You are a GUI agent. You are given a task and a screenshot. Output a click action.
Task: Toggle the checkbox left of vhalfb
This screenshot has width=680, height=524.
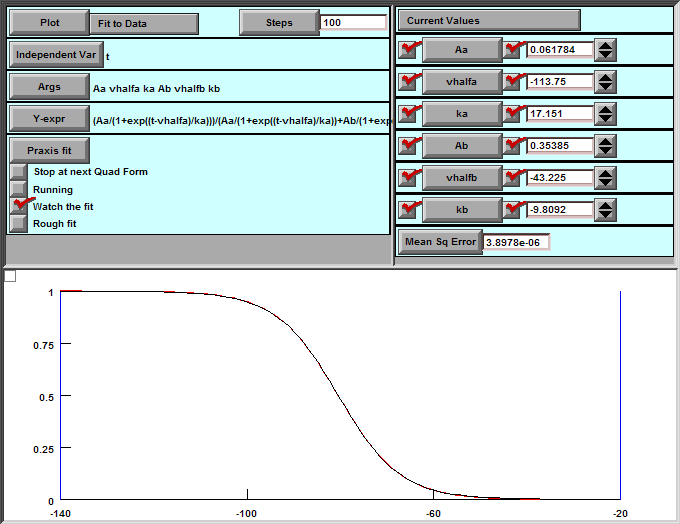click(x=408, y=178)
